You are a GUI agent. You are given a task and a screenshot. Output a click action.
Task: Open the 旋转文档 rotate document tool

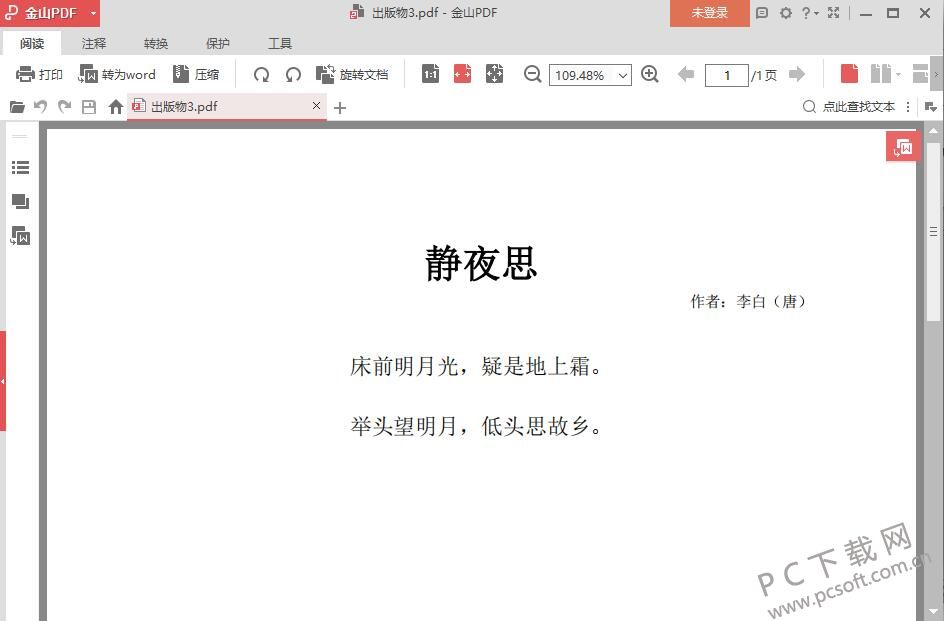pyautogui.click(x=352, y=74)
